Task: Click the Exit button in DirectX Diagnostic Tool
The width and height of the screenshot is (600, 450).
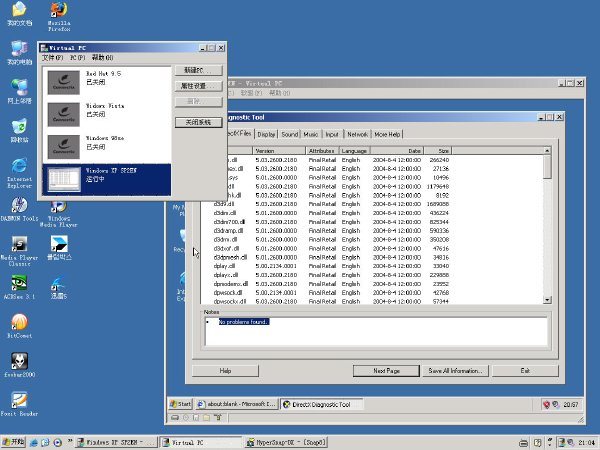Action: tap(525, 371)
